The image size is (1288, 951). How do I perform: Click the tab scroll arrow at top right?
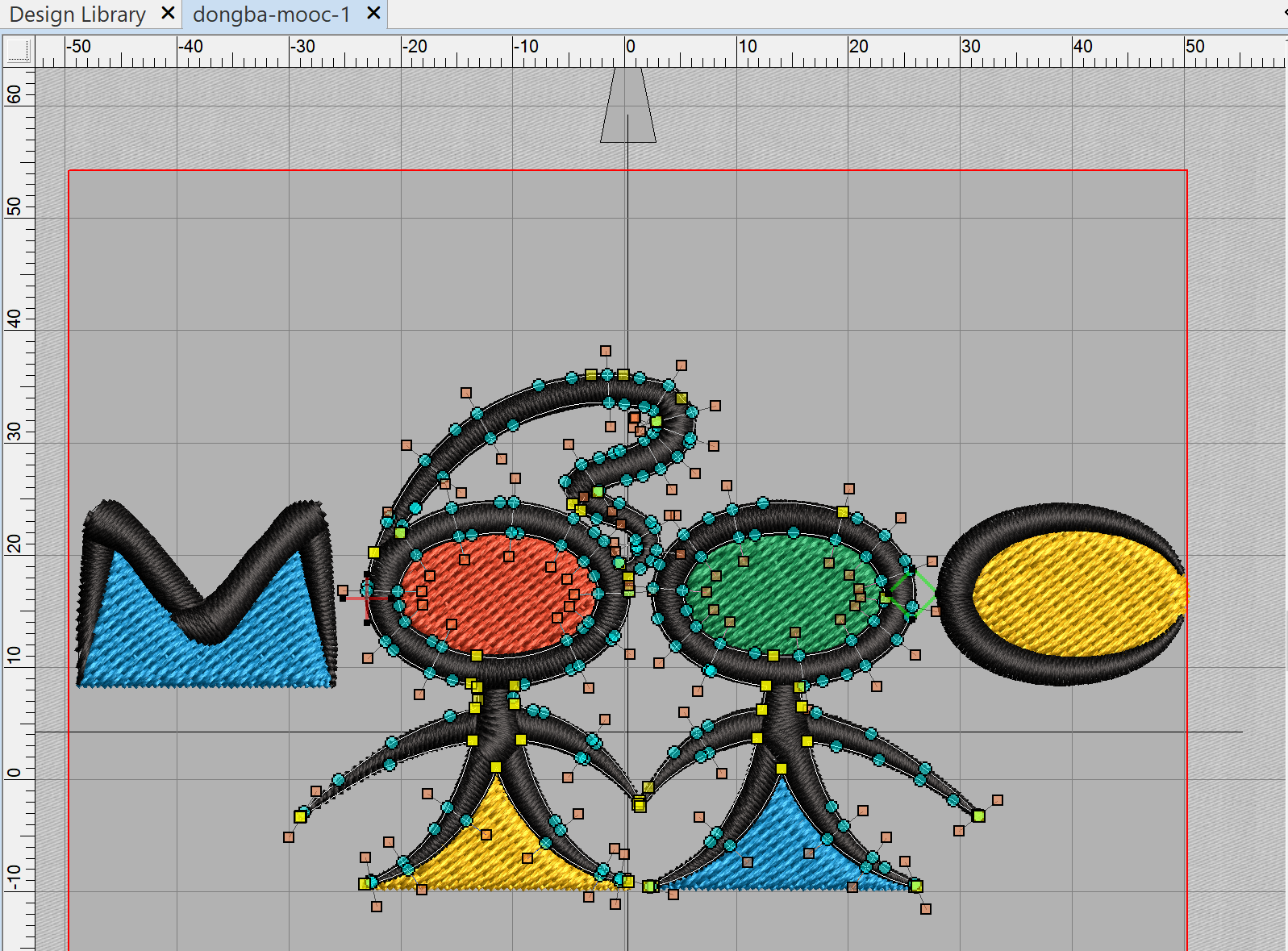[1284, 13]
